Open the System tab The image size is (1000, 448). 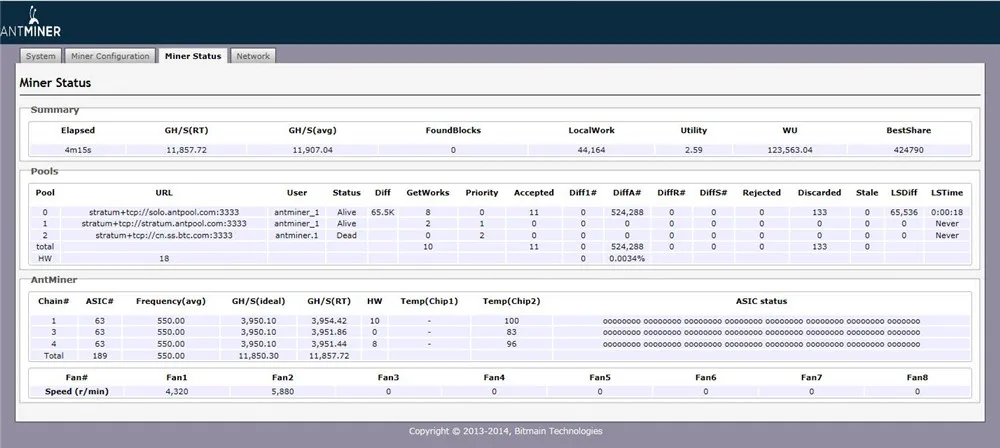pyautogui.click(x=41, y=56)
